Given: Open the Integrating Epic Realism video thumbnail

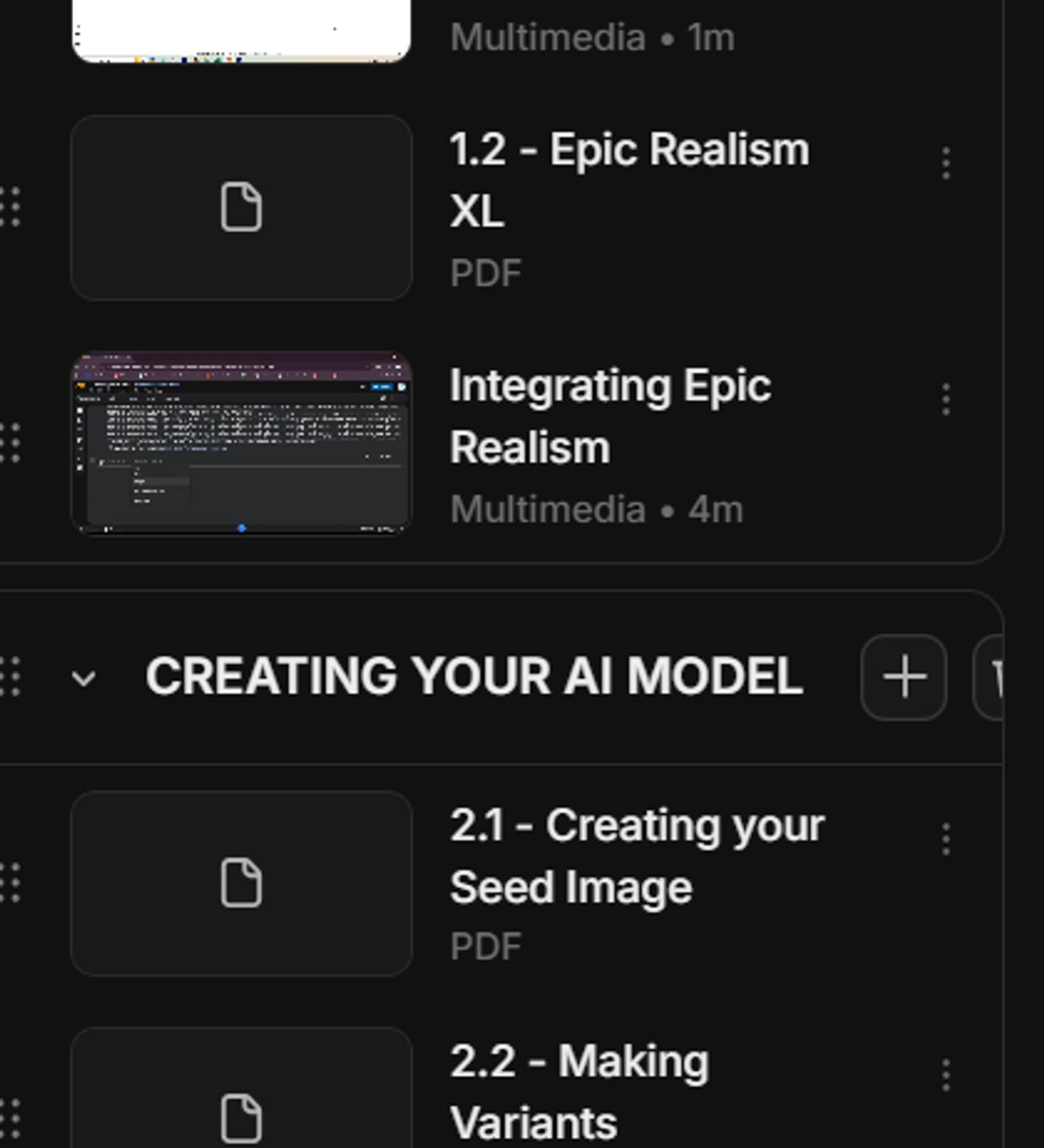Looking at the screenshot, I should 242,443.
